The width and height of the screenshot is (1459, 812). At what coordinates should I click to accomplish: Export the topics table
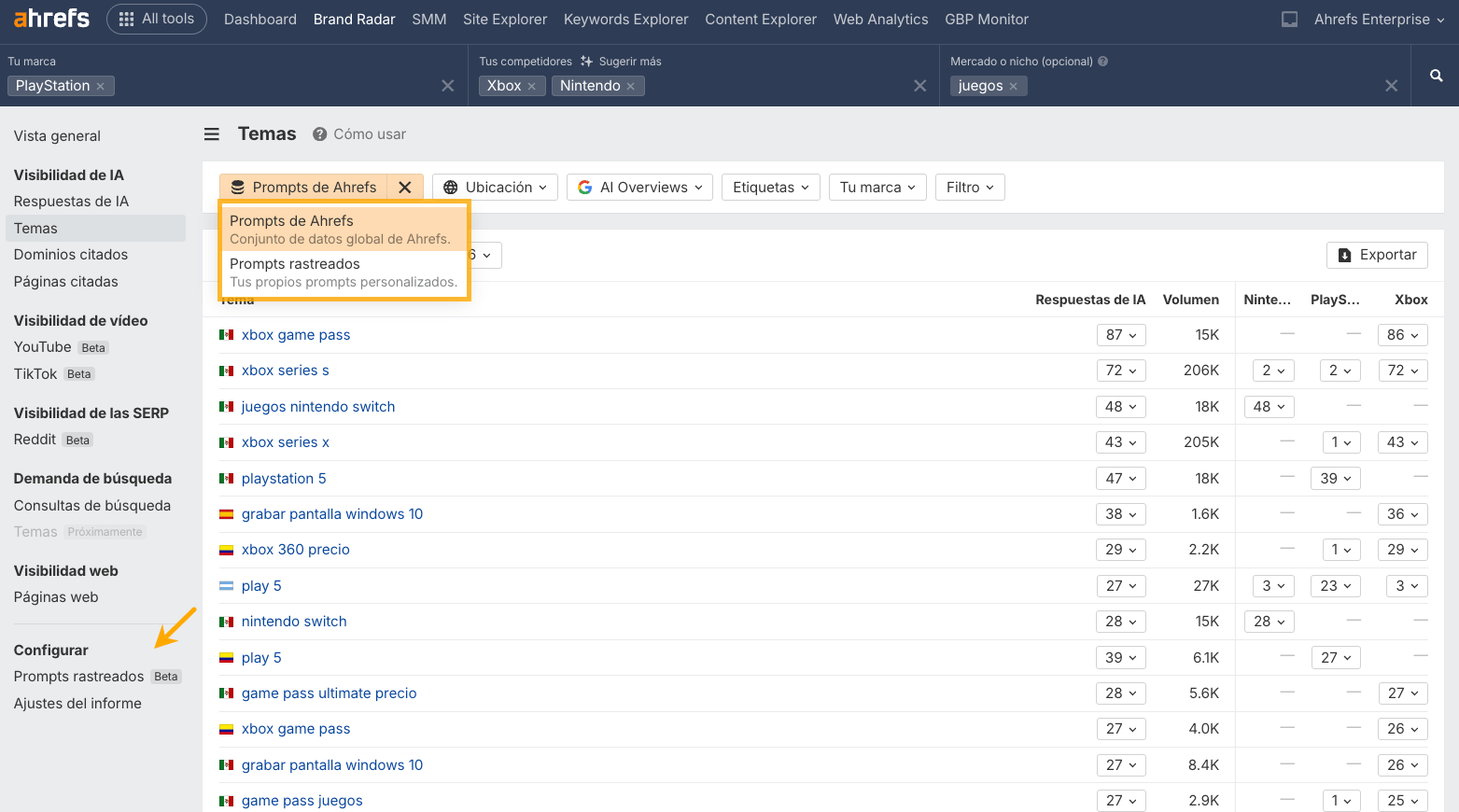pyautogui.click(x=1377, y=255)
